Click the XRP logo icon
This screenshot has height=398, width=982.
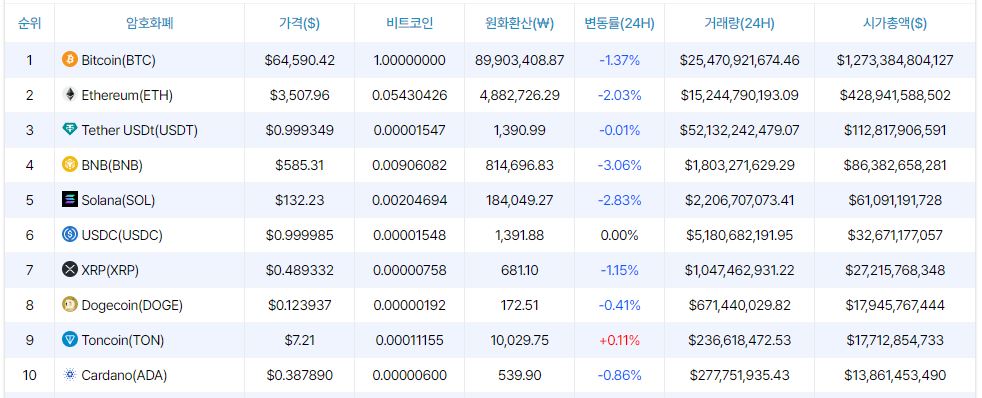[70, 270]
